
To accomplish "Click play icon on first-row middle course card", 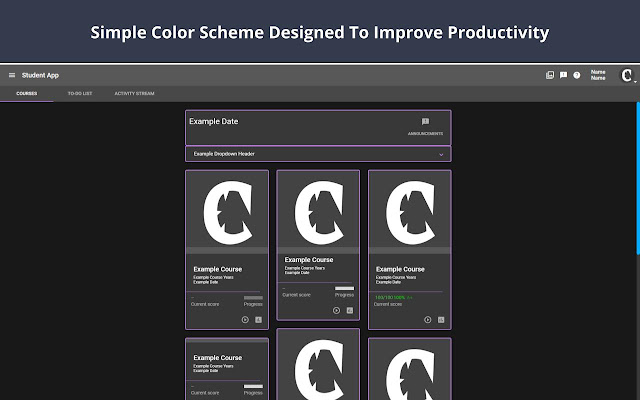I will point(336,310).
